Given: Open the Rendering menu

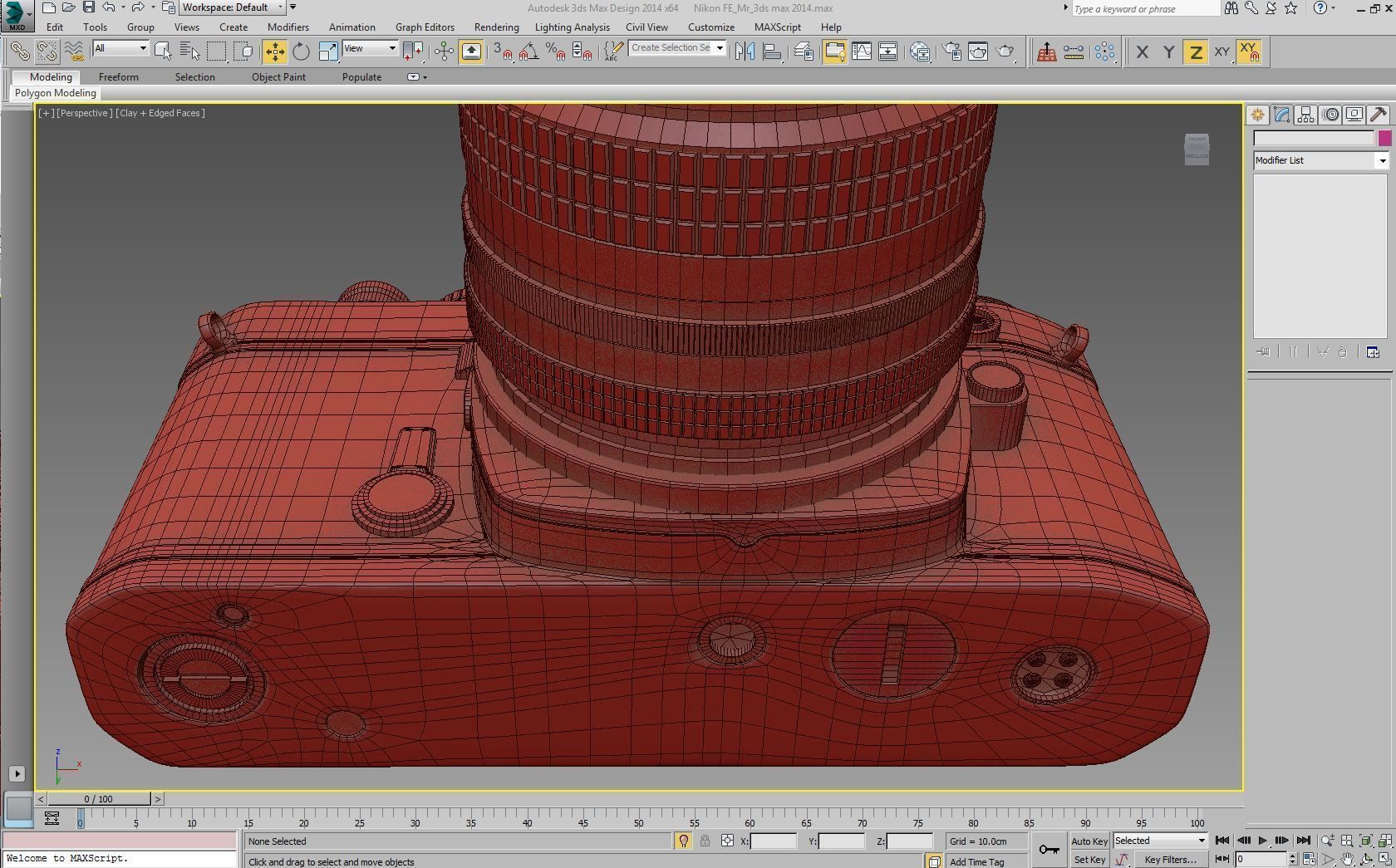Looking at the screenshot, I should (496, 27).
